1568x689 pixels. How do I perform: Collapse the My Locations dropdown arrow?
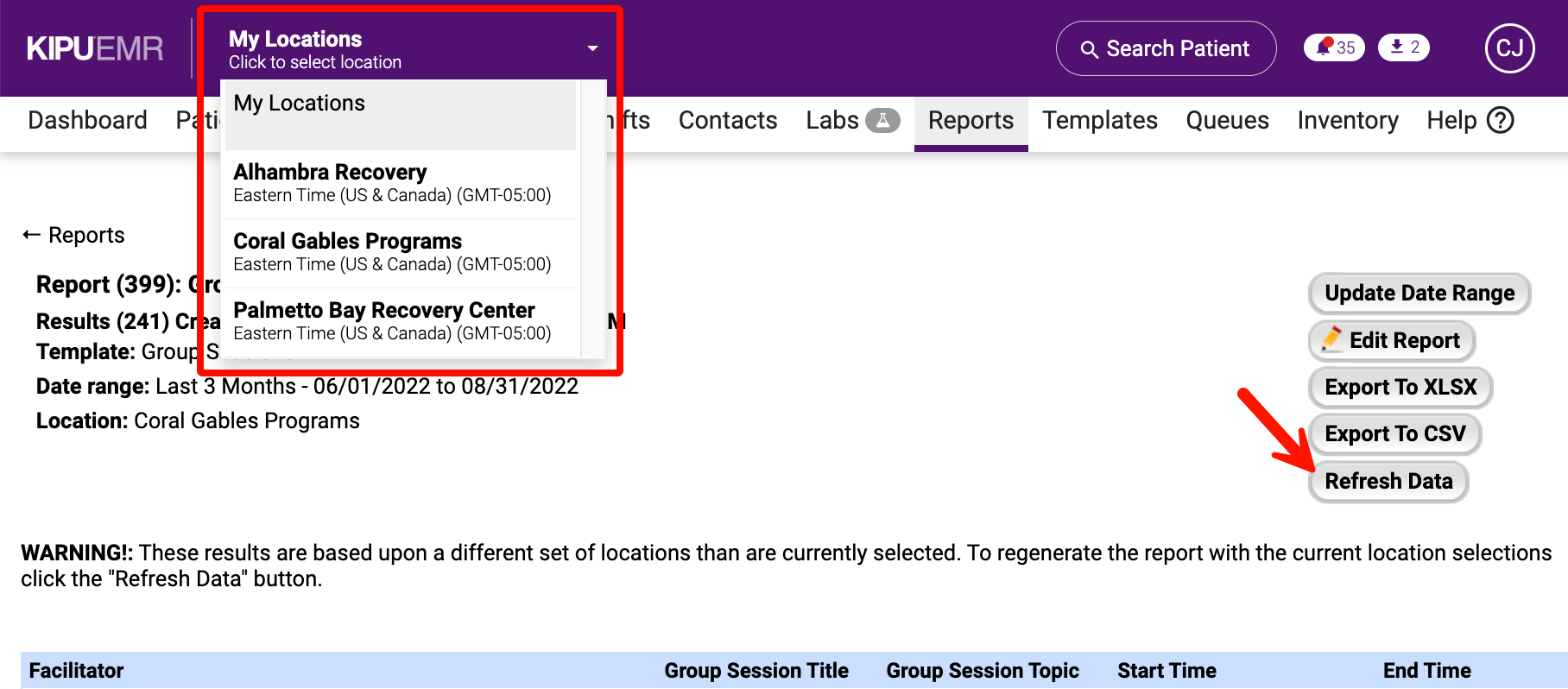point(592,48)
